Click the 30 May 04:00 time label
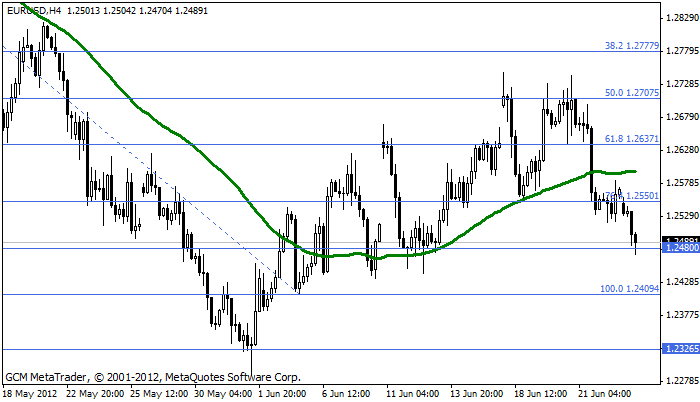700x402 pixels. coord(223,394)
